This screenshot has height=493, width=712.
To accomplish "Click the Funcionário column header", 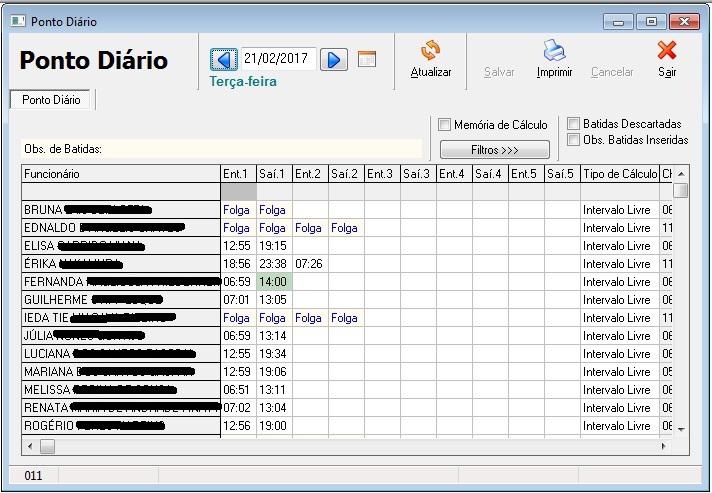I will click(x=120, y=174).
